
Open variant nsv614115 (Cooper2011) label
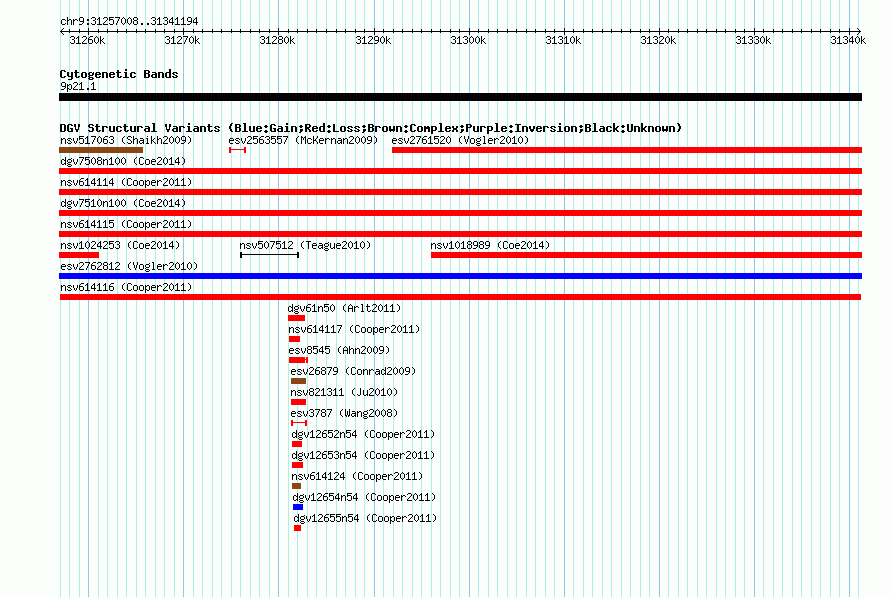(x=126, y=224)
